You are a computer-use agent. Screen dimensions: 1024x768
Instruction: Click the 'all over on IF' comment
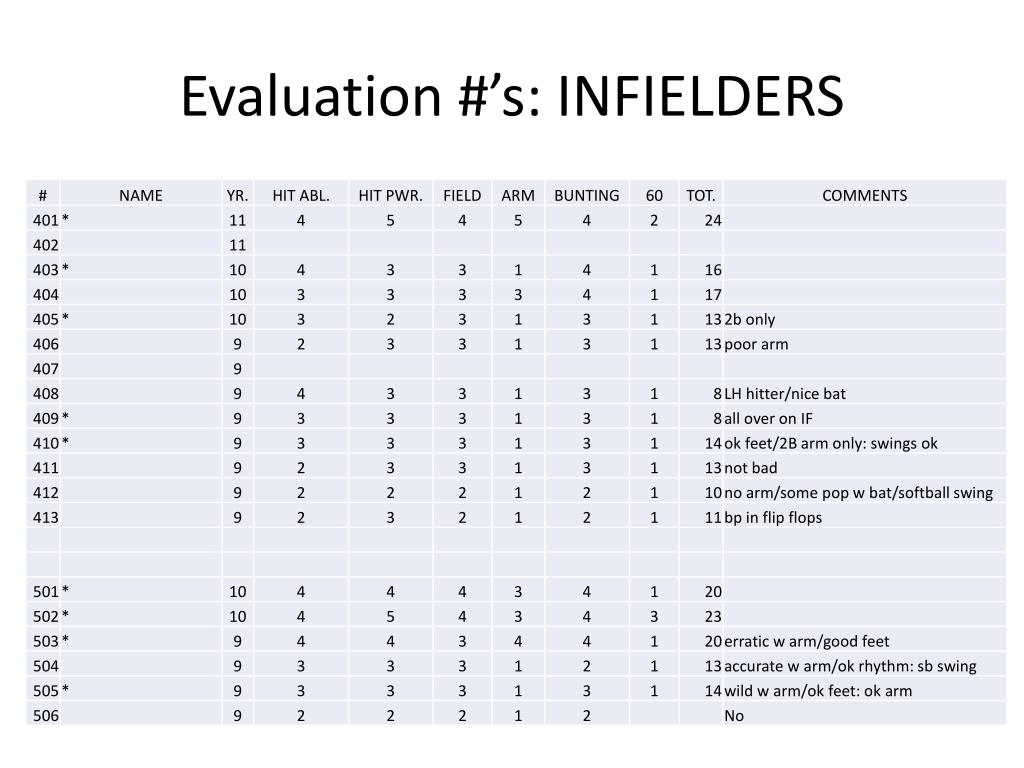click(x=769, y=419)
